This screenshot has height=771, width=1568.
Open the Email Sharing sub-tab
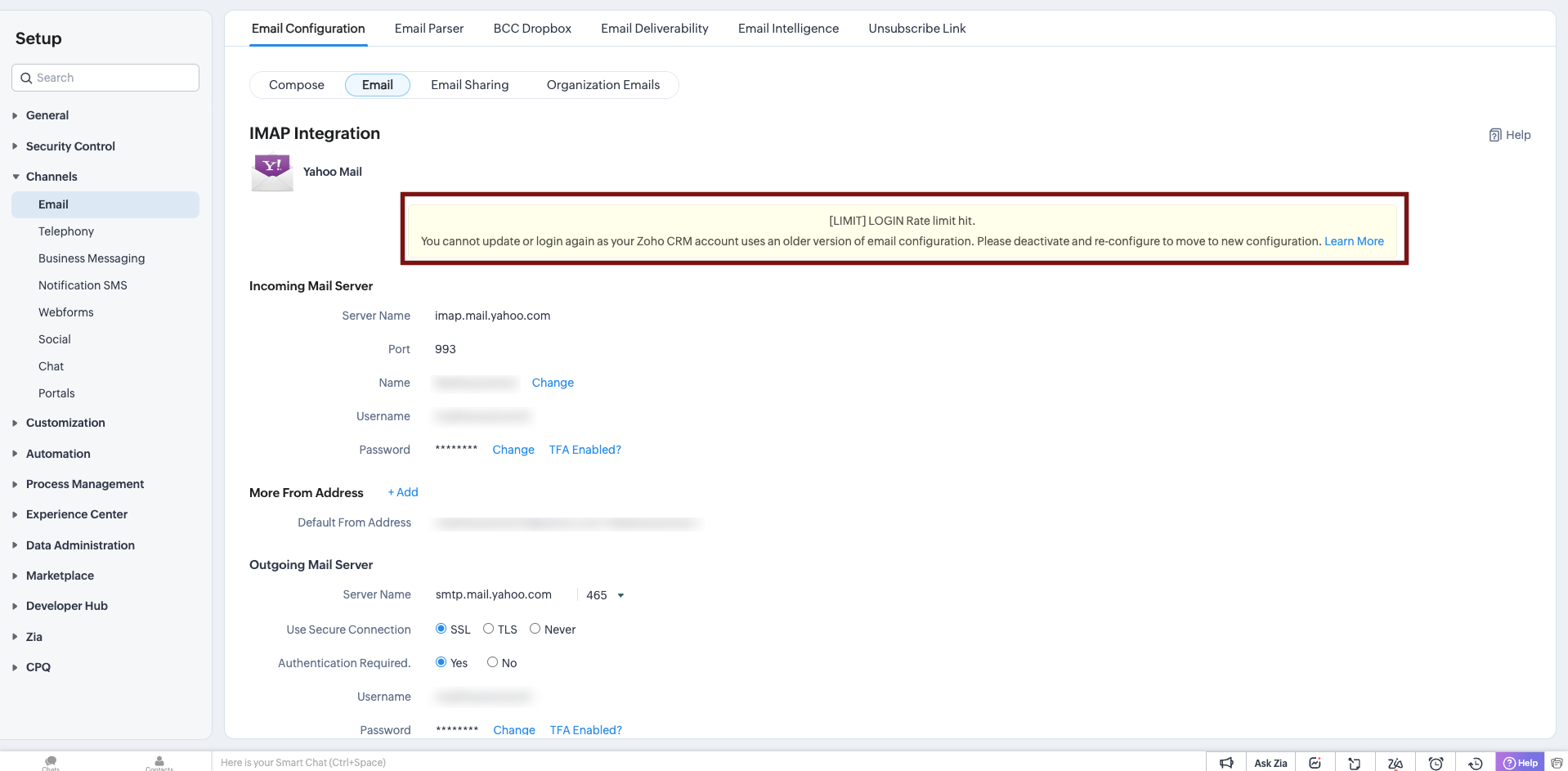point(470,85)
